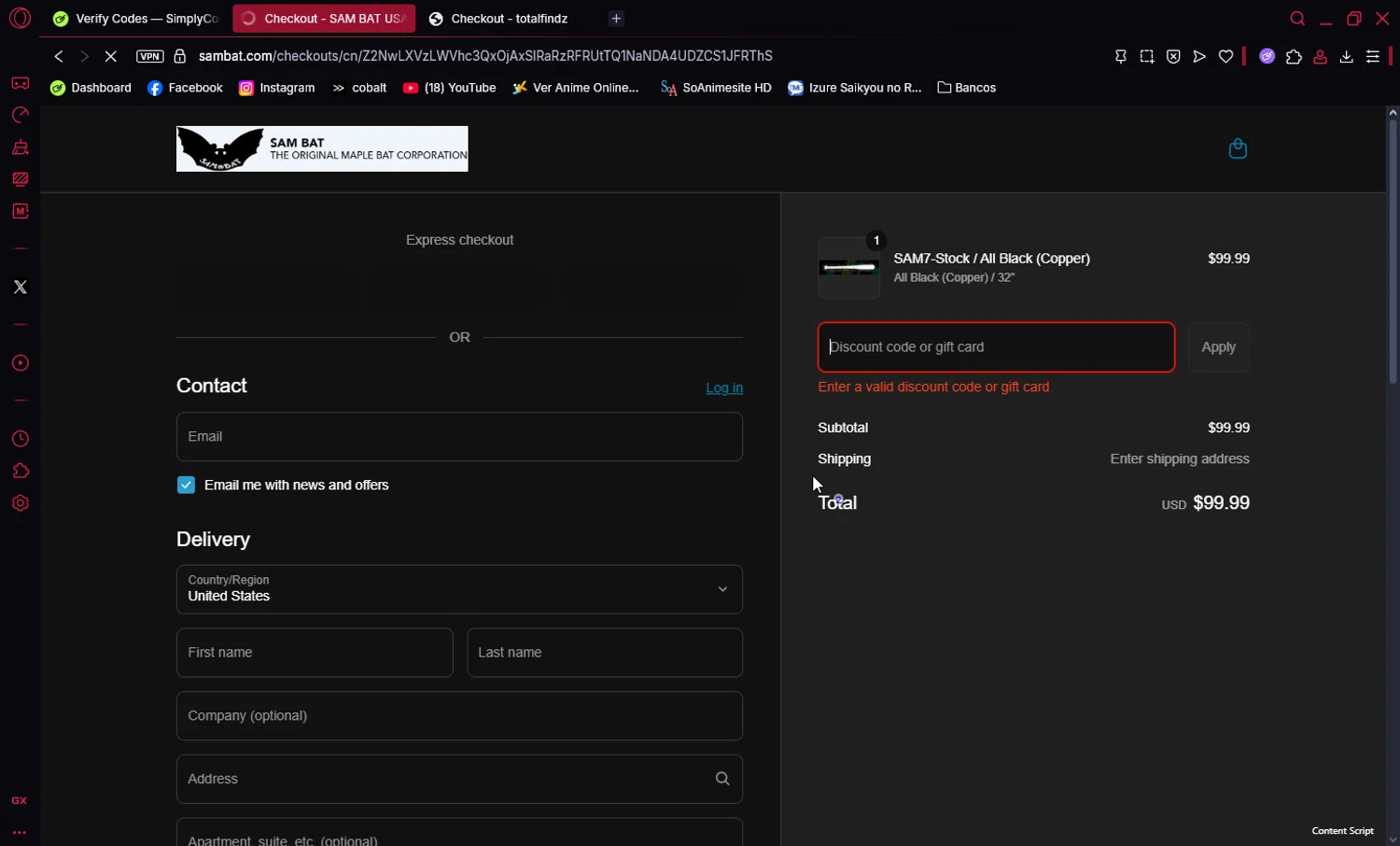Open the Facebook bookmark
Image resolution: width=1400 pixels, height=846 pixels.
click(185, 88)
